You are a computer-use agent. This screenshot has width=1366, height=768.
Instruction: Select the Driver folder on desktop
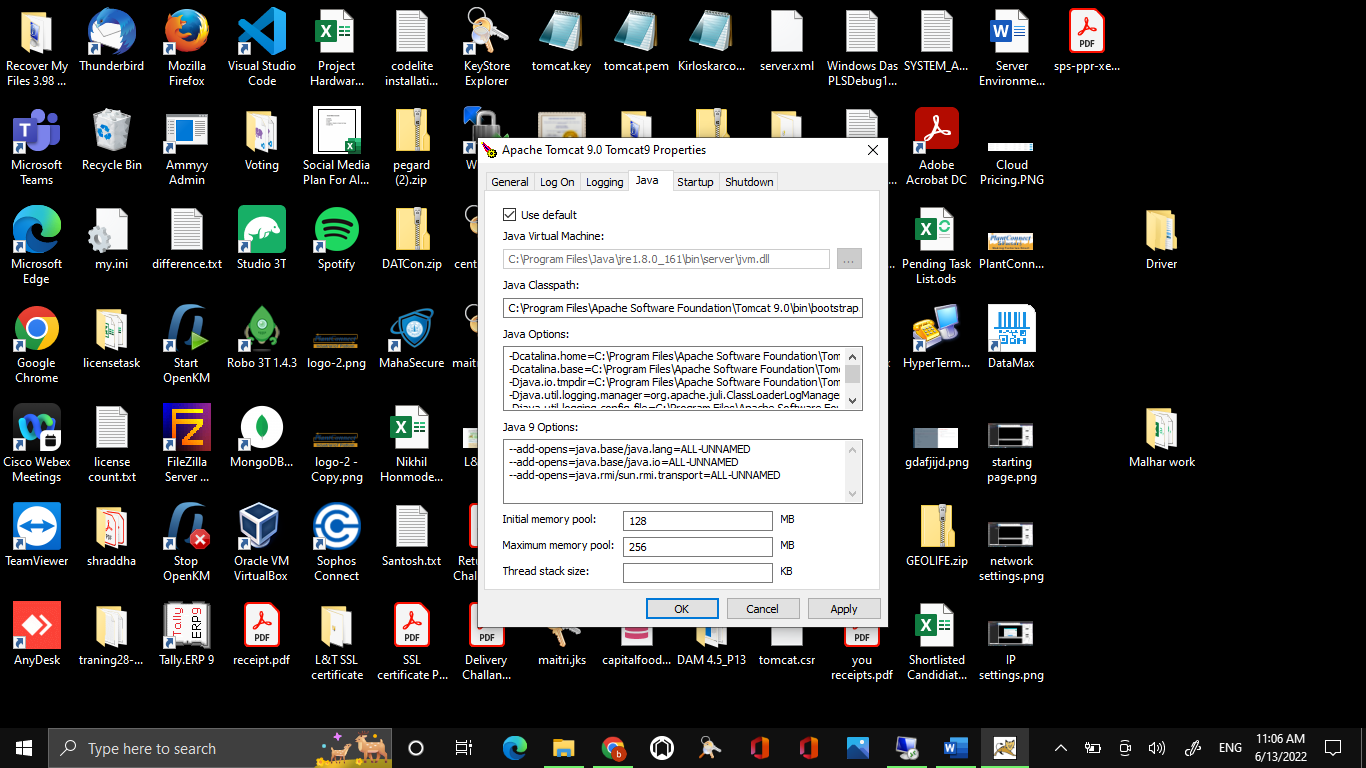tap(1162, 238)
